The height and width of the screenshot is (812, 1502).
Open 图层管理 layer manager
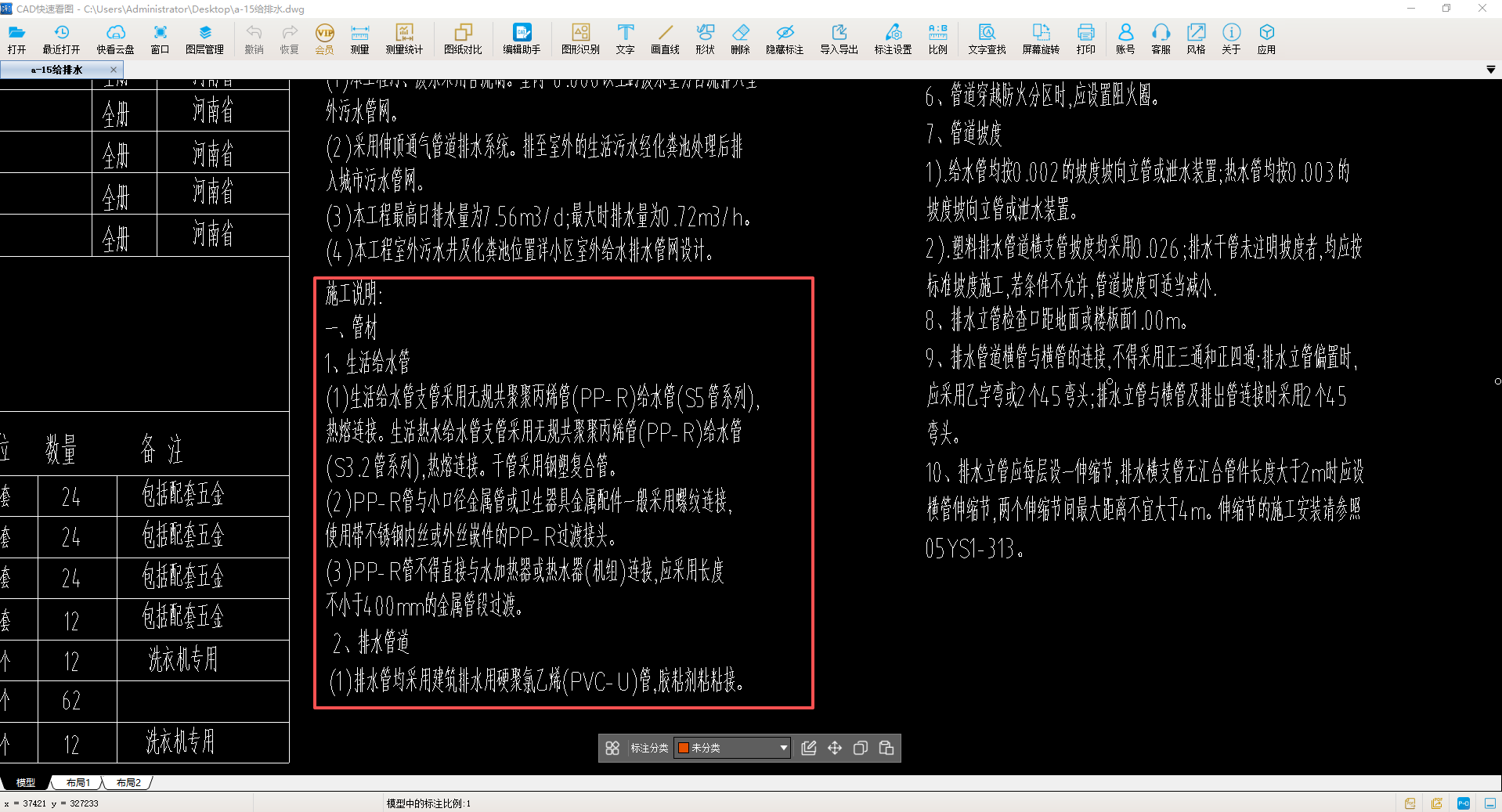pyautogui.click(x=204, y=38)
